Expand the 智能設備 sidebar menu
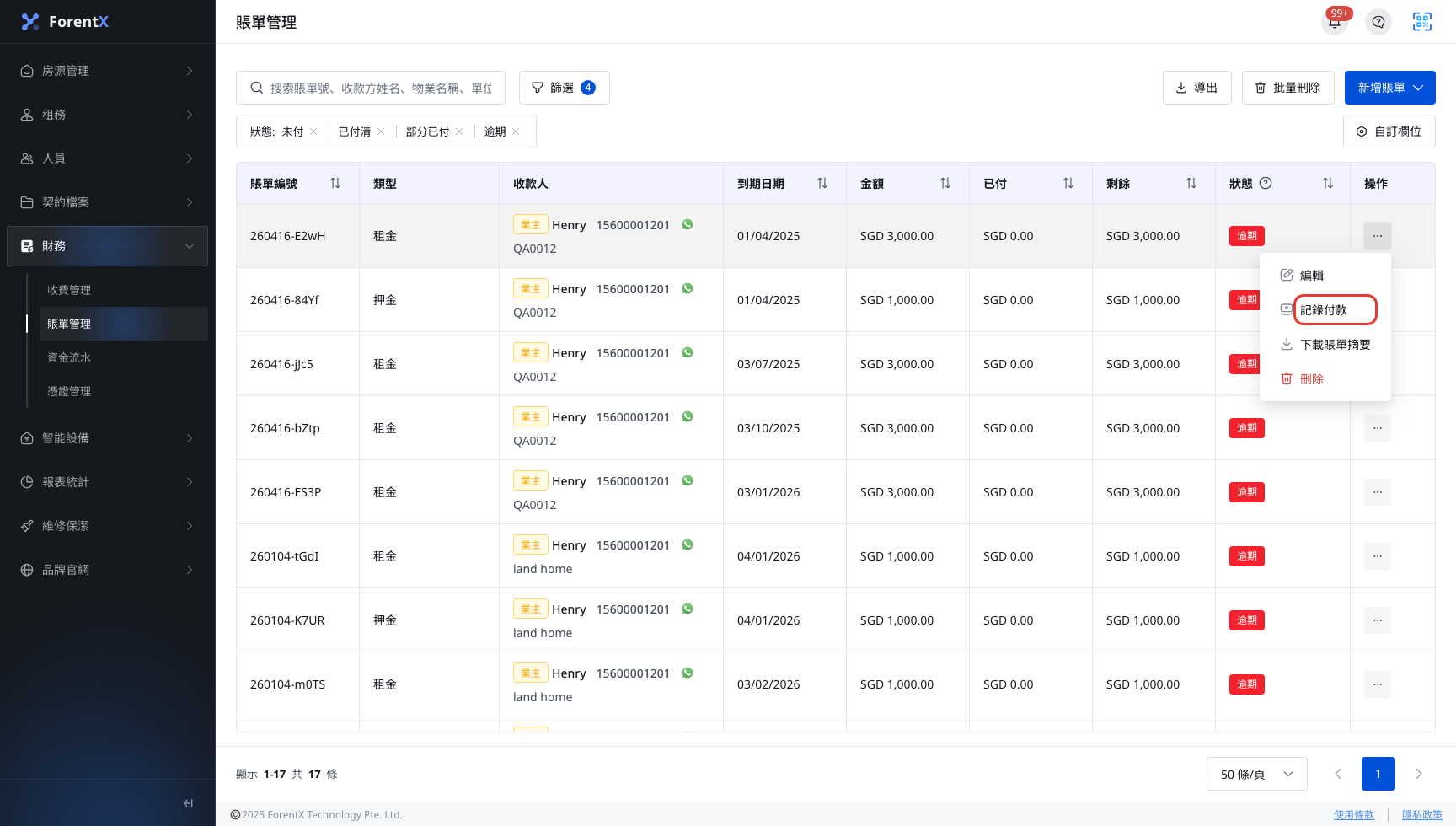The height and width of the screenshot is (826, 1456). 107,438
